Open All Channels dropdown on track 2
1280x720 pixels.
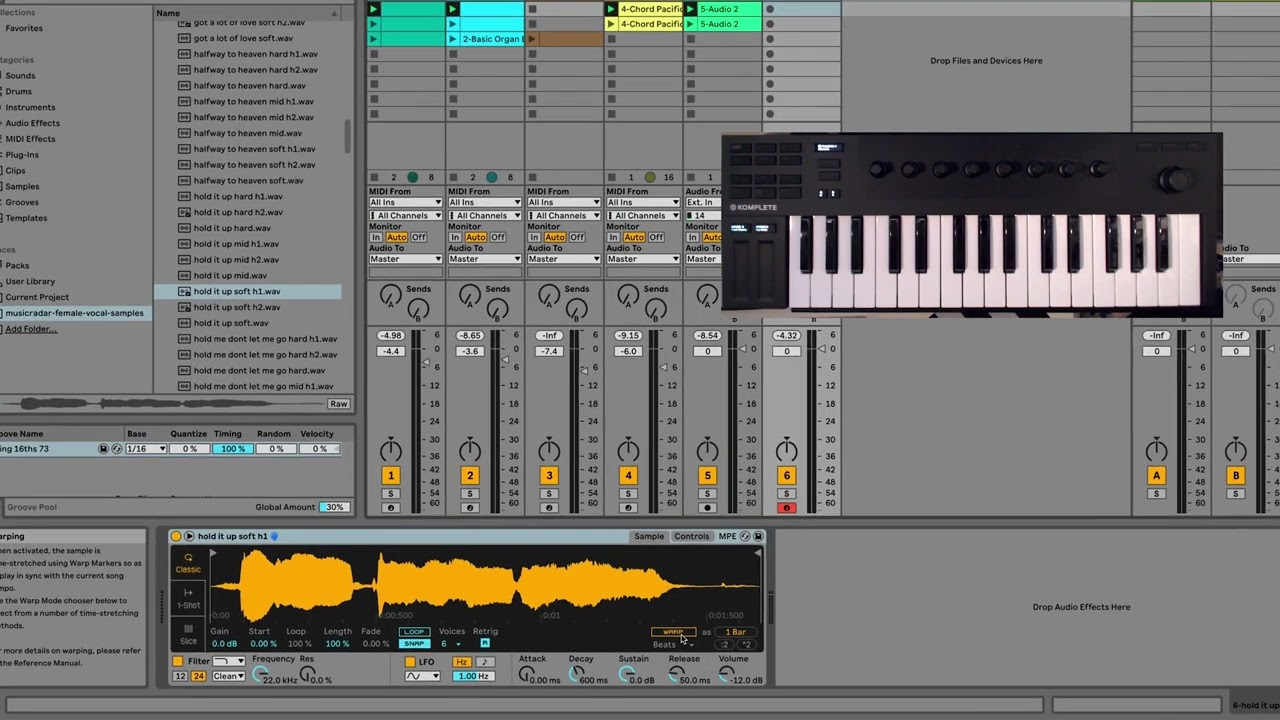coord(485,216)
